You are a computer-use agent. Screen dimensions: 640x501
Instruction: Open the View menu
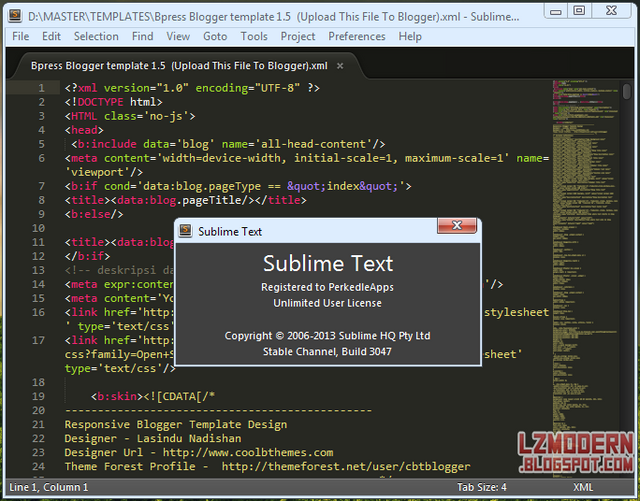[x=178, y=36]
